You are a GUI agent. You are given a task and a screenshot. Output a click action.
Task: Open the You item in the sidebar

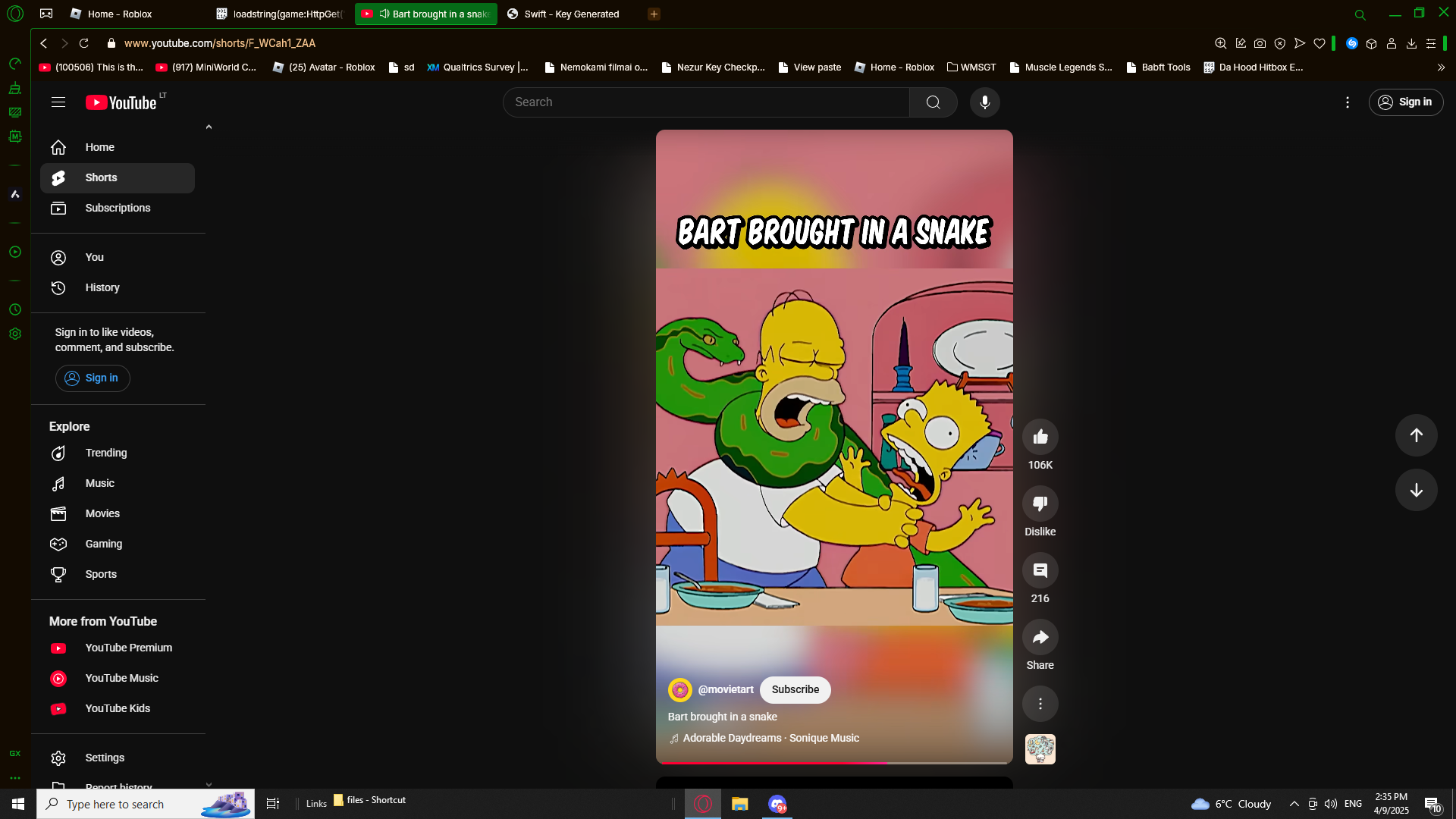pos(118,257)
